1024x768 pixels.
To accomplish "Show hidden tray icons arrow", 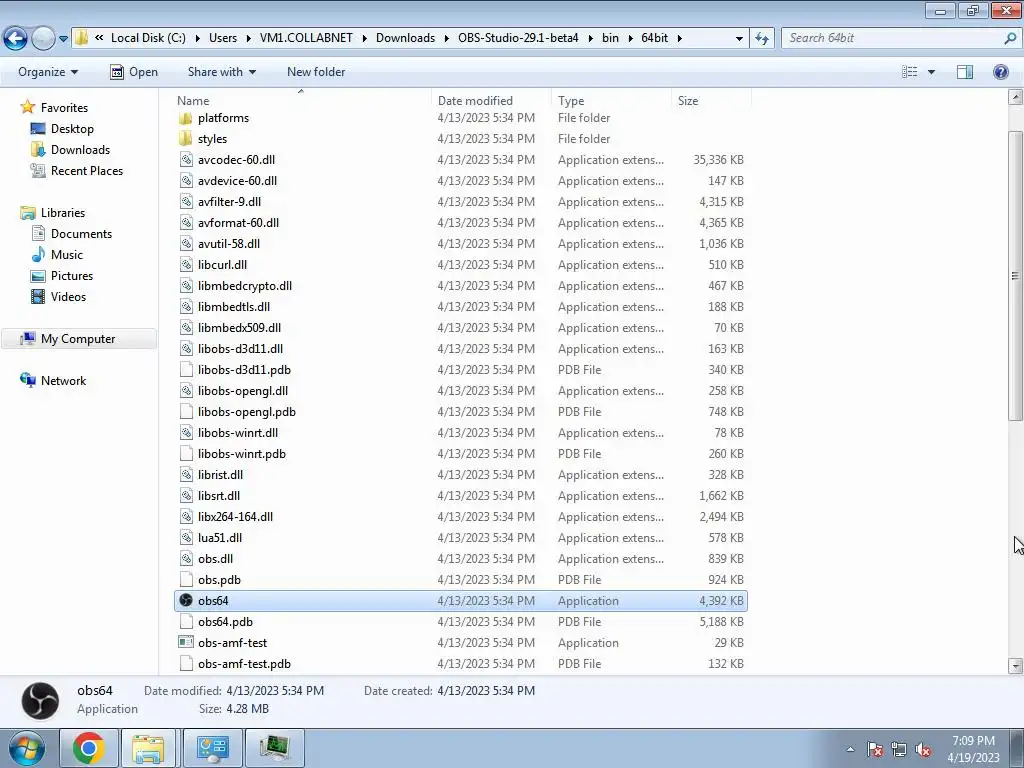I will tap(850, 750).
